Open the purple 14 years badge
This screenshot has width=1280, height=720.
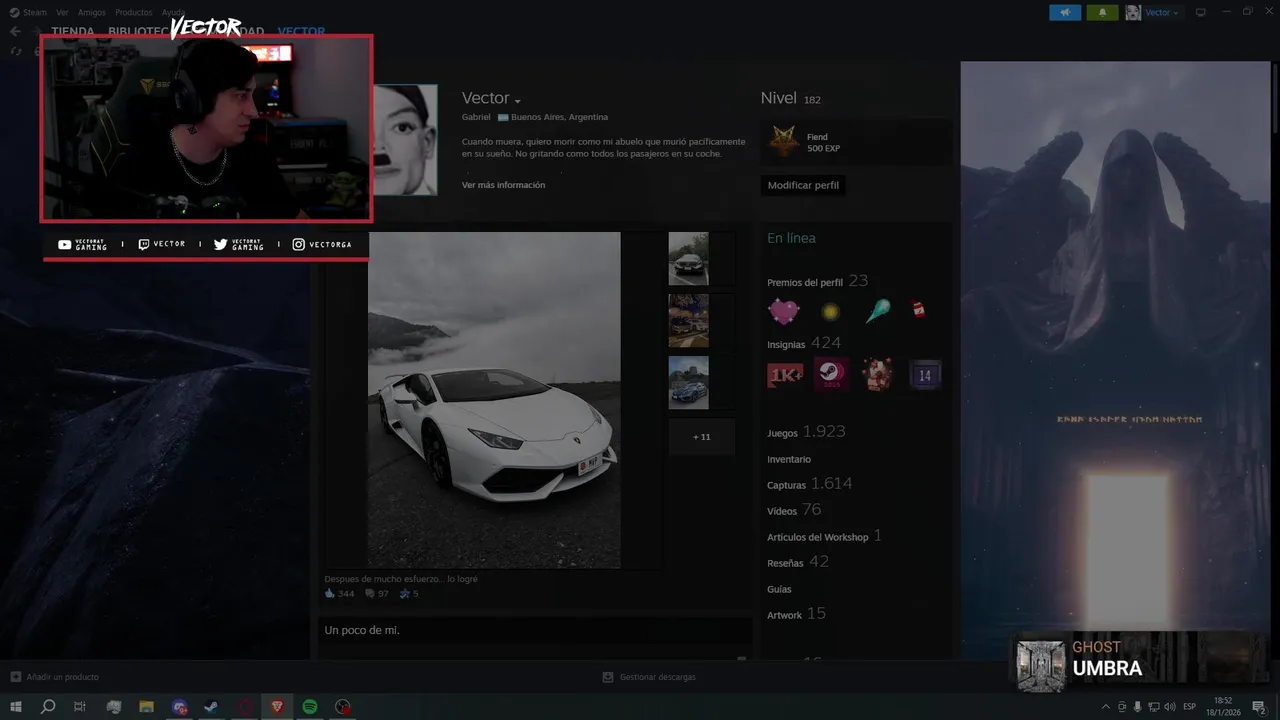[925, 375]
